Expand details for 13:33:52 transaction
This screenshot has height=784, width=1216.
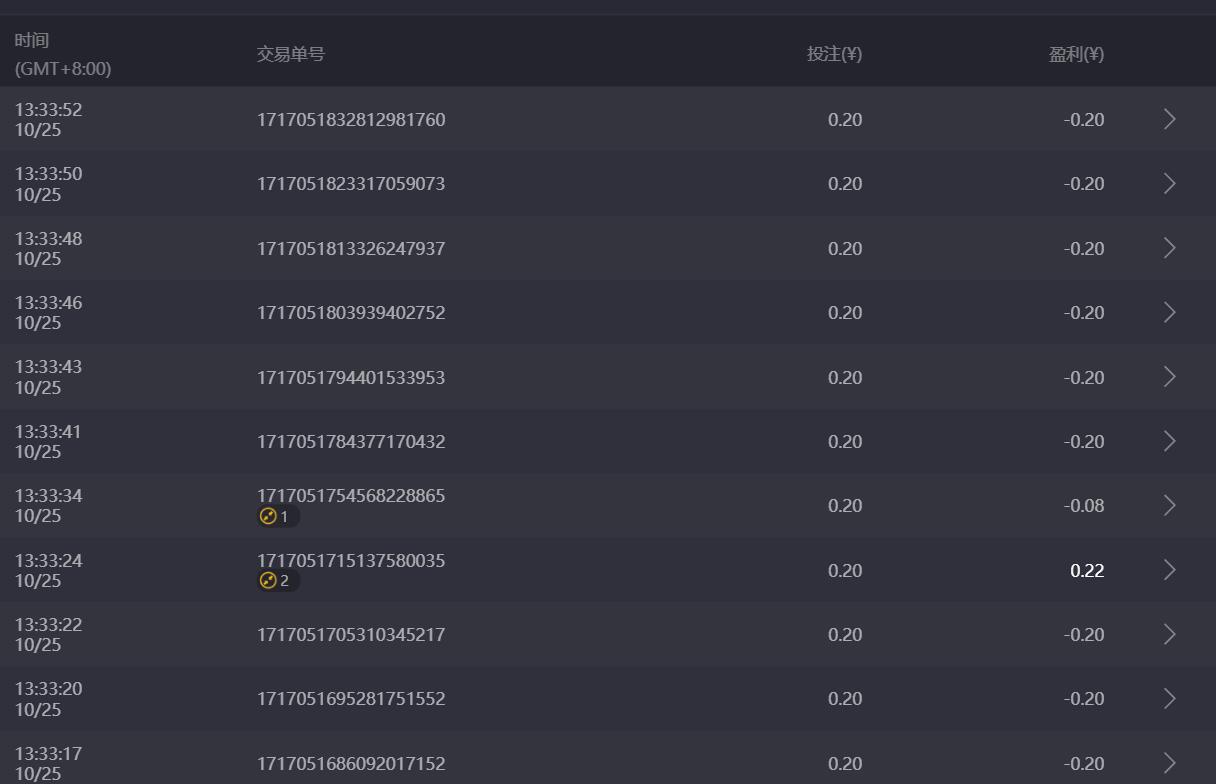point(1169,119)
